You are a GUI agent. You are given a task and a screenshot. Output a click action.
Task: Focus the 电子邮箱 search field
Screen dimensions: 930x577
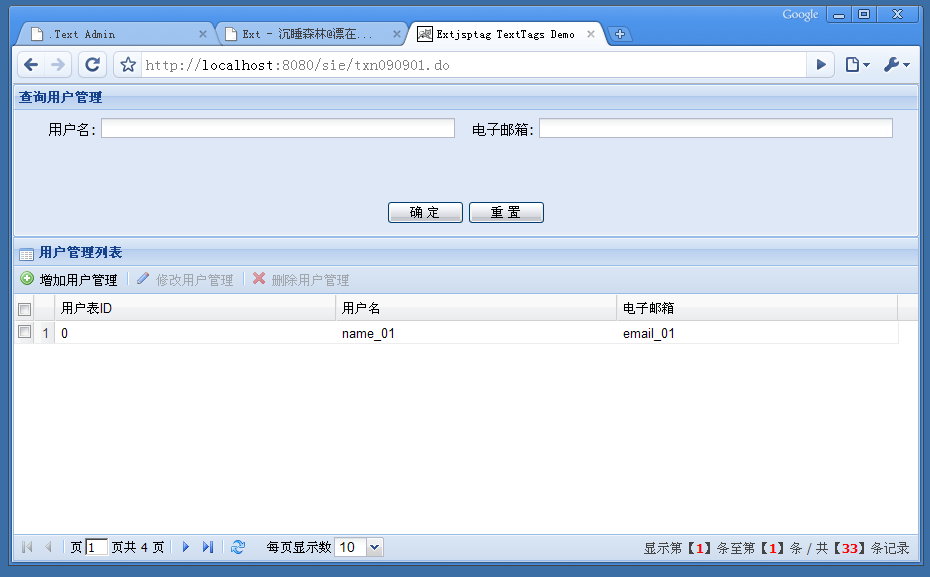[716, 128]
